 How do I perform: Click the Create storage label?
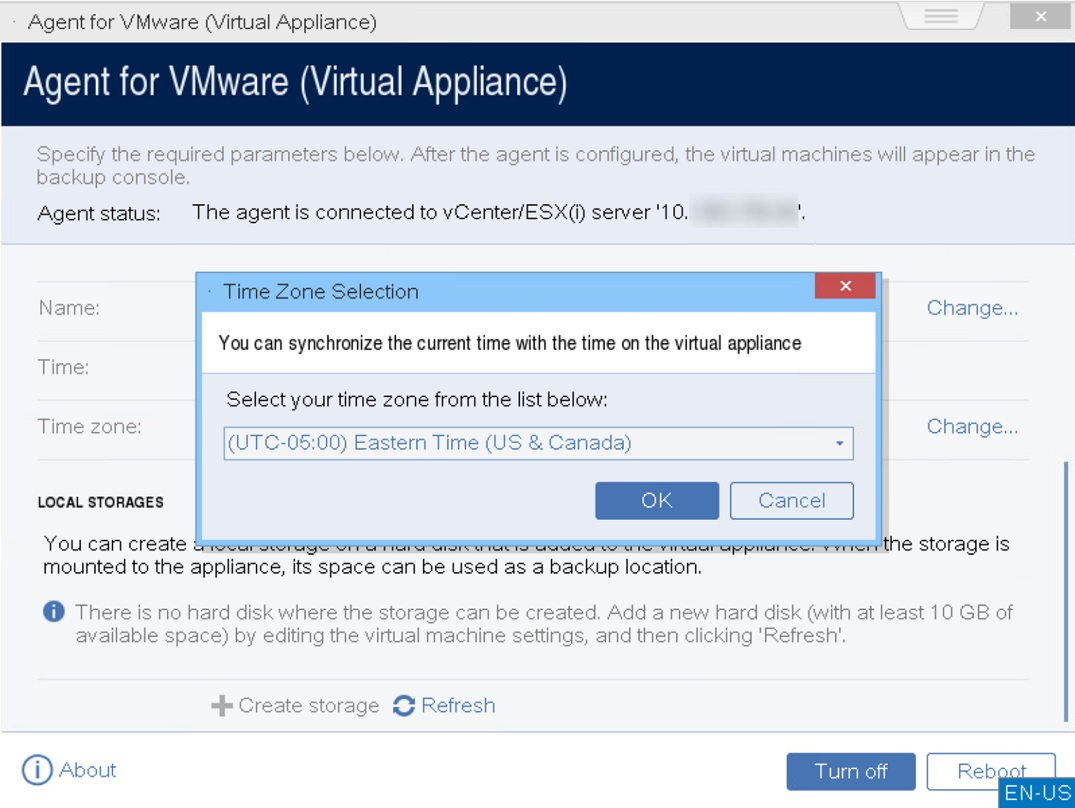click(x=309, y=705)
